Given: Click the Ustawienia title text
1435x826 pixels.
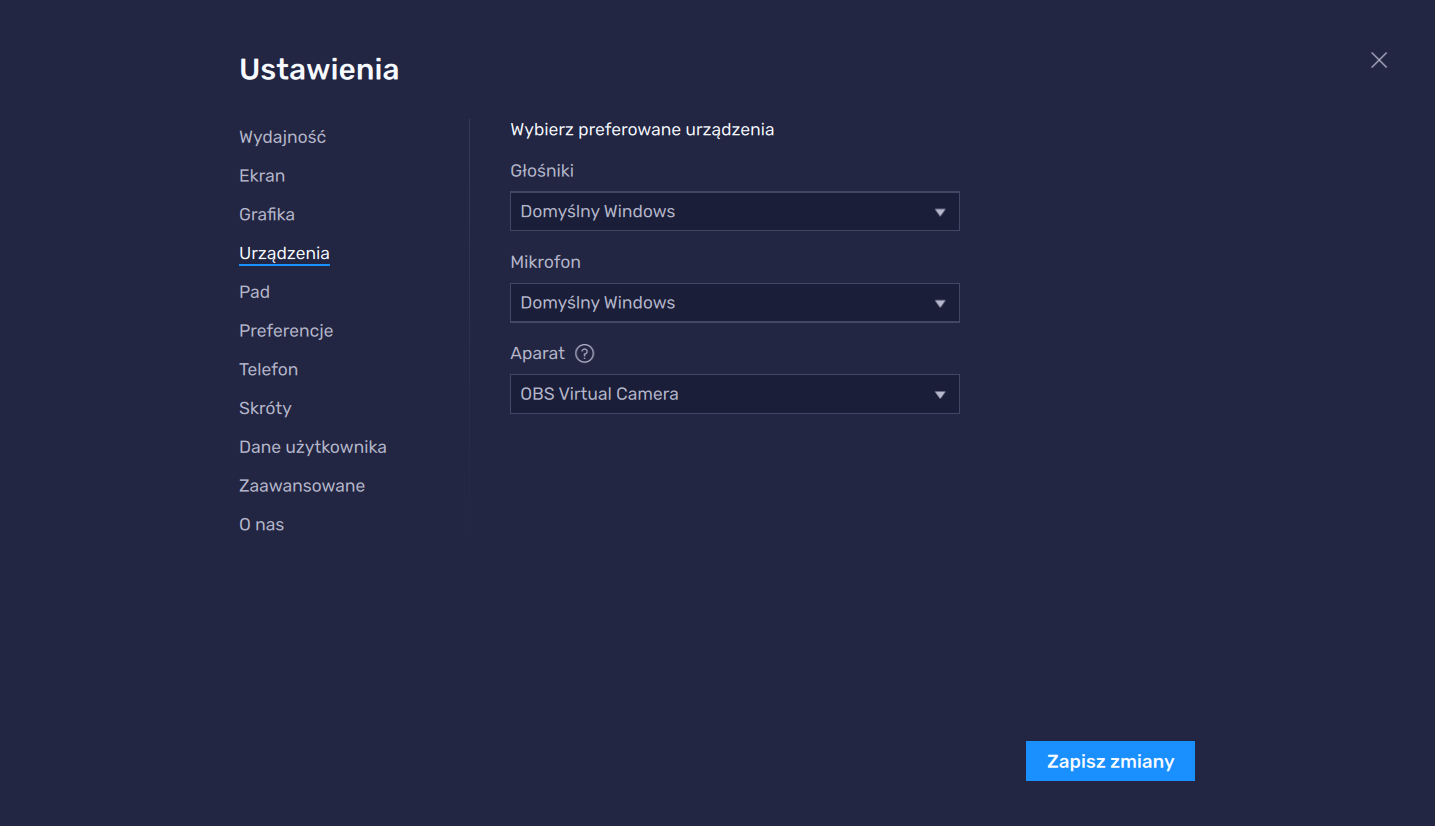Looking at the screenshot, I should 319,69.
